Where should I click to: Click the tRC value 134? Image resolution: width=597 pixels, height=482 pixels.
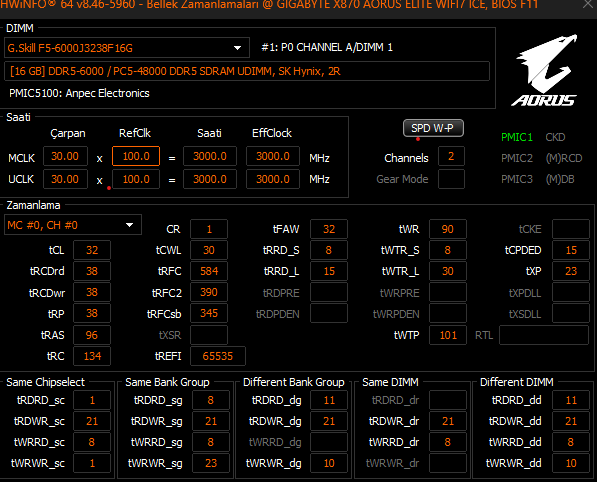[x=92, y=356]
